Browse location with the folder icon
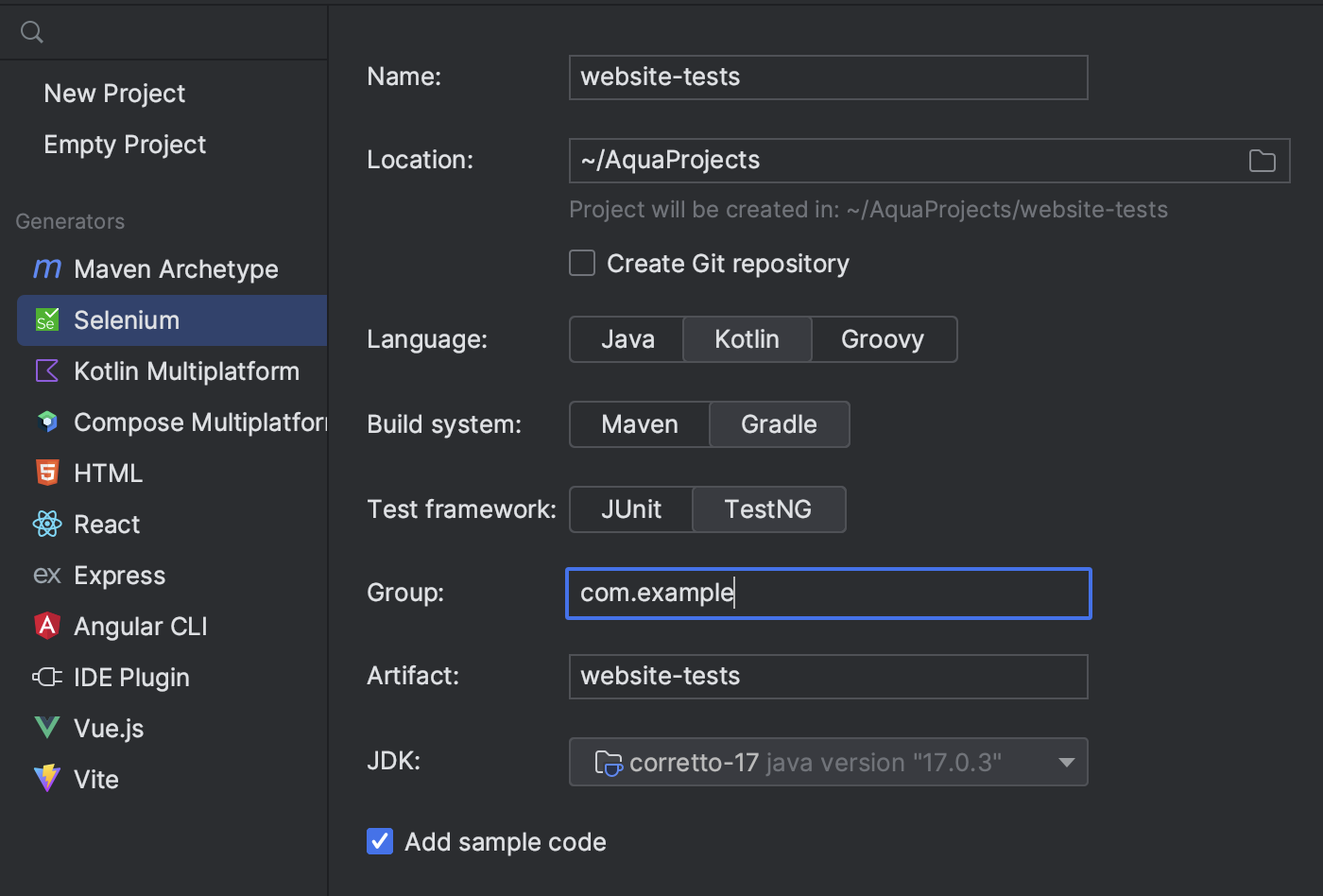Image resolution: width=1323 pixels, height=896 pixels. (1262, 161)
